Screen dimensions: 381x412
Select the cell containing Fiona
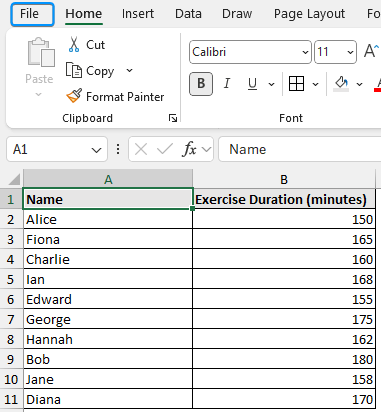[x=108, y=239]
